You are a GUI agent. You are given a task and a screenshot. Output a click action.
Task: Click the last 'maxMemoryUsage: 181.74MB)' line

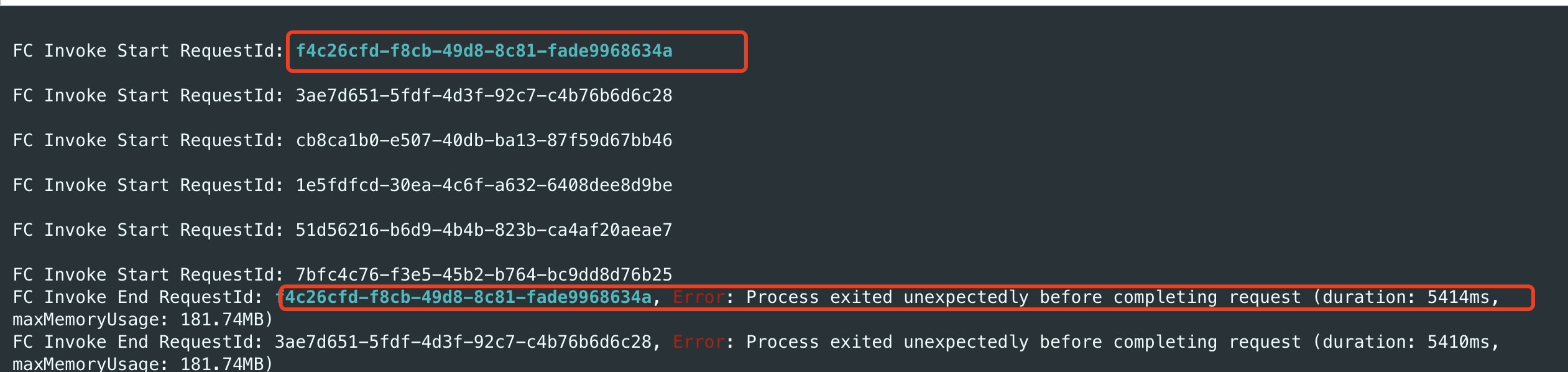point(143,364)
